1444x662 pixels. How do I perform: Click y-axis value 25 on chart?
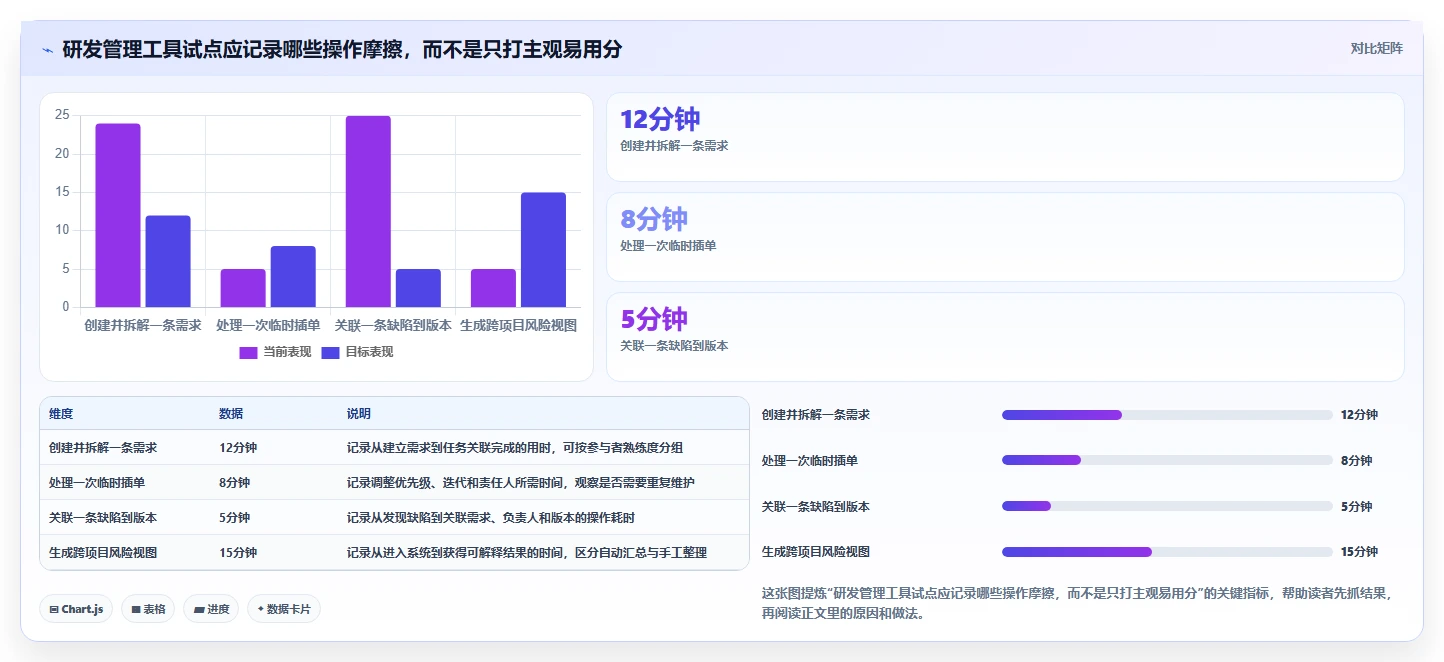point(62,115)
